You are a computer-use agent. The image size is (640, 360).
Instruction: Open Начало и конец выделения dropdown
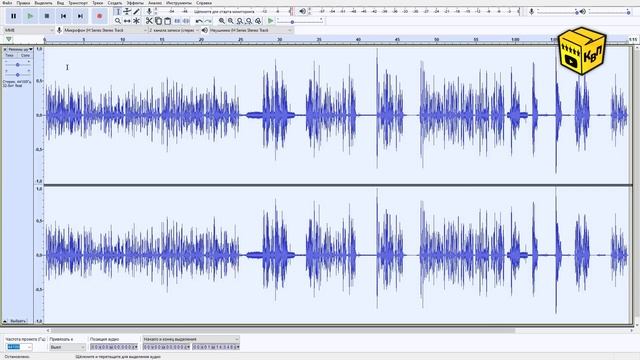(191, 339)
